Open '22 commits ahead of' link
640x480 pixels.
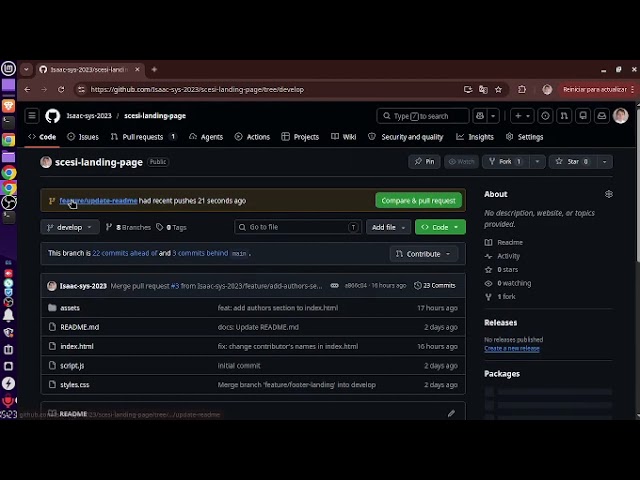click(x=125, y=253)
